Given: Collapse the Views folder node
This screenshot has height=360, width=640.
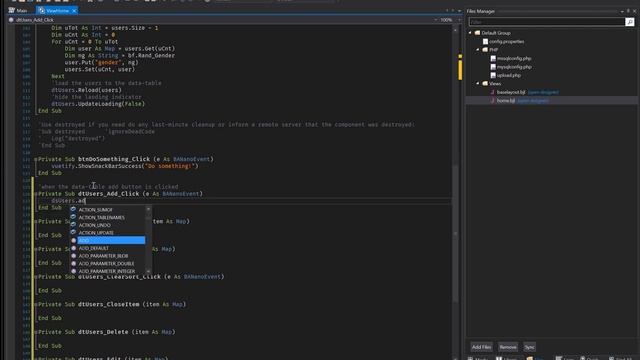Looking at the screenshot, I should click(x=478, y=83).
